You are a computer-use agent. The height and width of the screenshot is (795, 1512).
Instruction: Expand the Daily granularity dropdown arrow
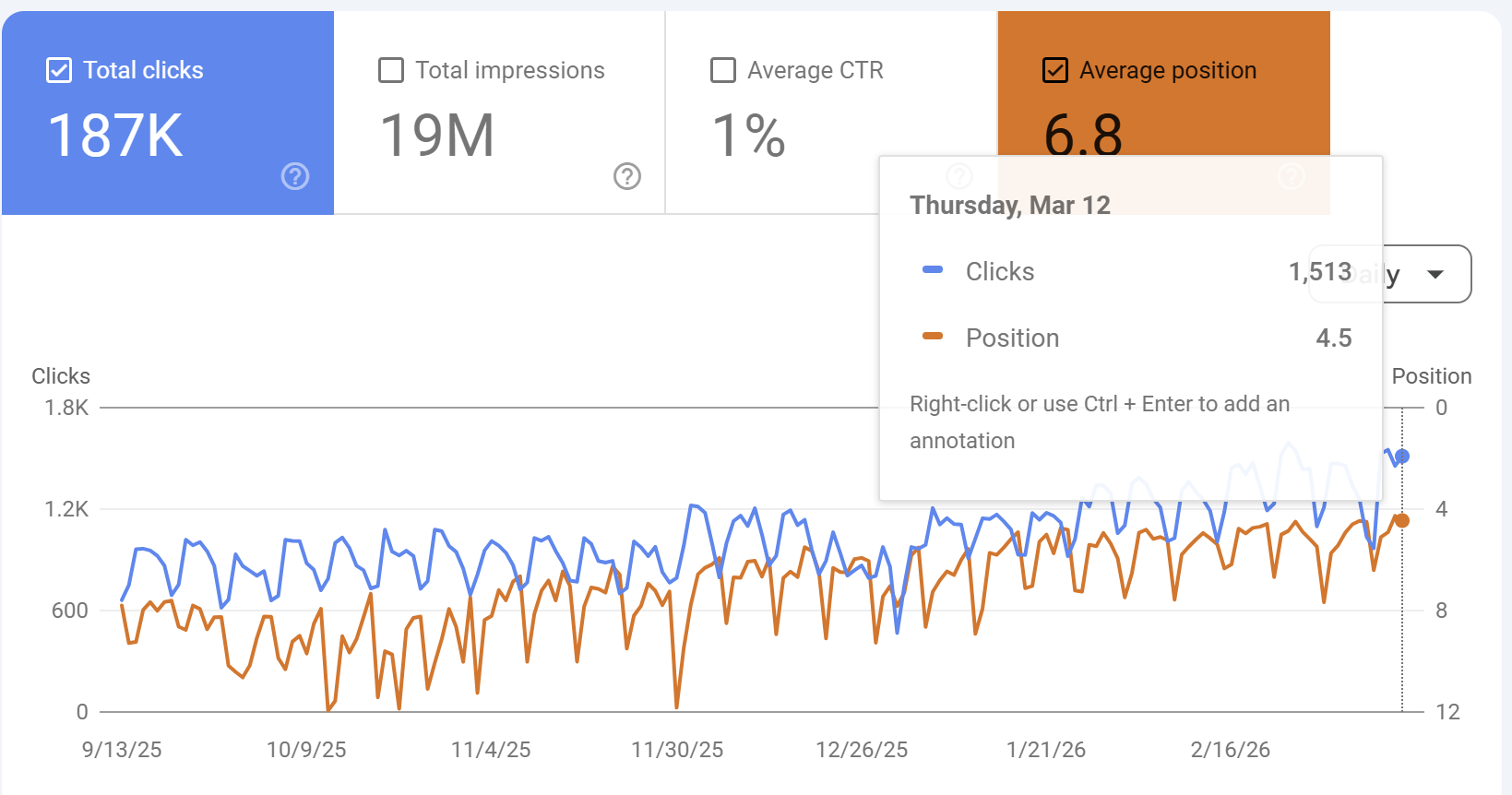click(1435, 274)
